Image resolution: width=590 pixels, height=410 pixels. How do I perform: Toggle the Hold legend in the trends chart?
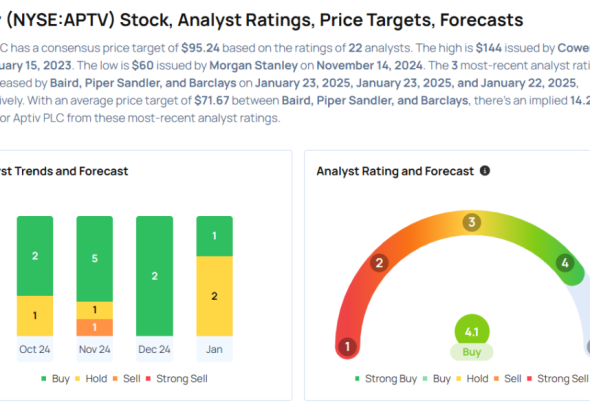click(91, 378)
